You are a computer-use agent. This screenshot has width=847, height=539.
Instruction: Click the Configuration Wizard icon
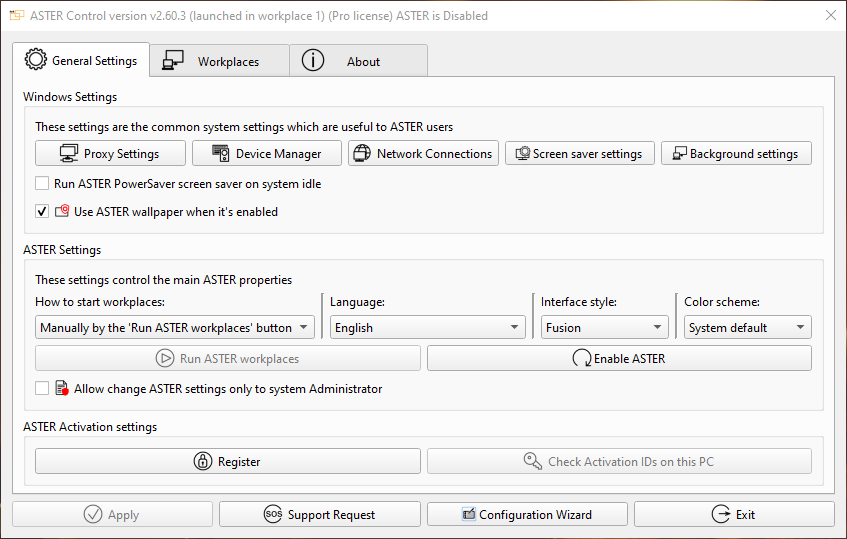pos(469,514)
